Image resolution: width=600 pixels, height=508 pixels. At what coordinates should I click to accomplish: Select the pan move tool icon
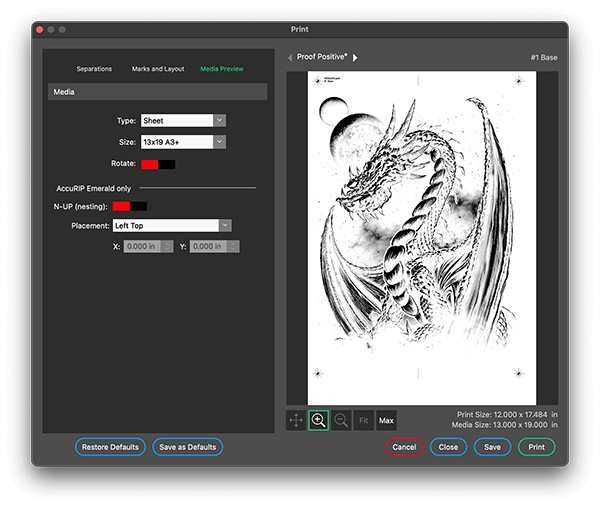[x=296, y=420]
